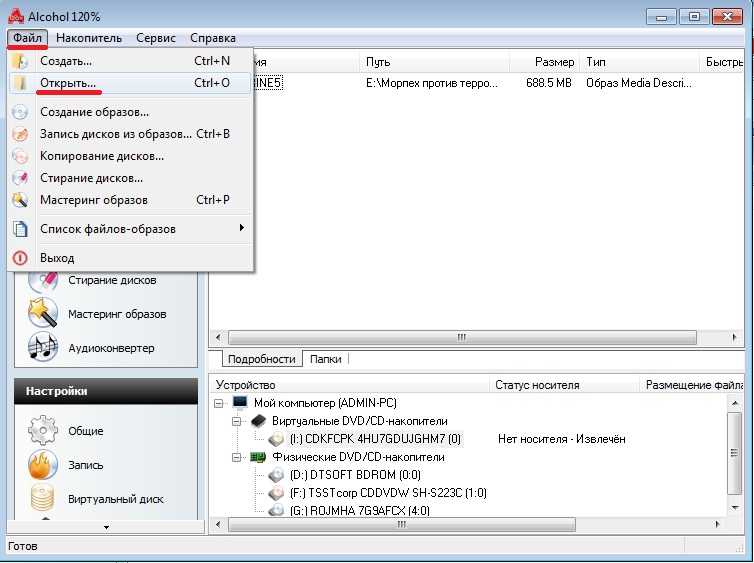Click the red Выход power icon
The height and width of the screenshot is (563, 754).
tap(20, 258)
